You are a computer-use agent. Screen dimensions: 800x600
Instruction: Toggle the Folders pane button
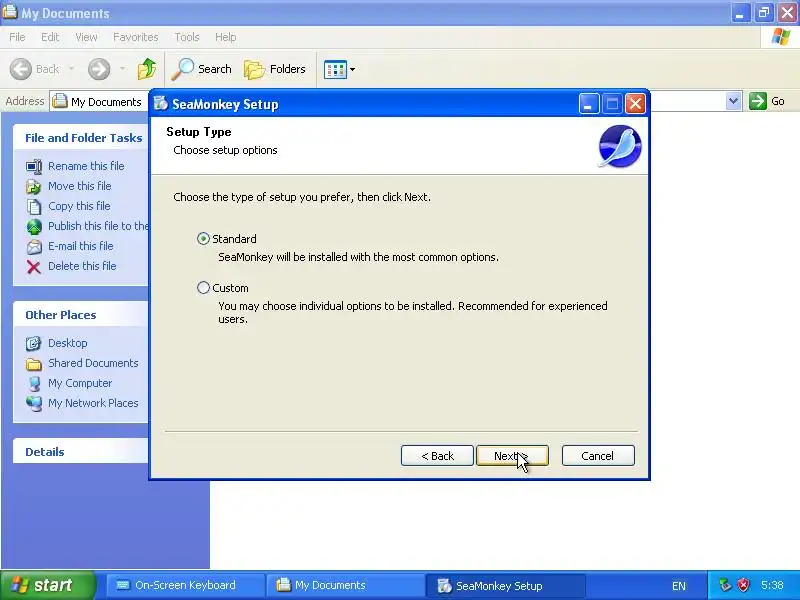(276, 69)
